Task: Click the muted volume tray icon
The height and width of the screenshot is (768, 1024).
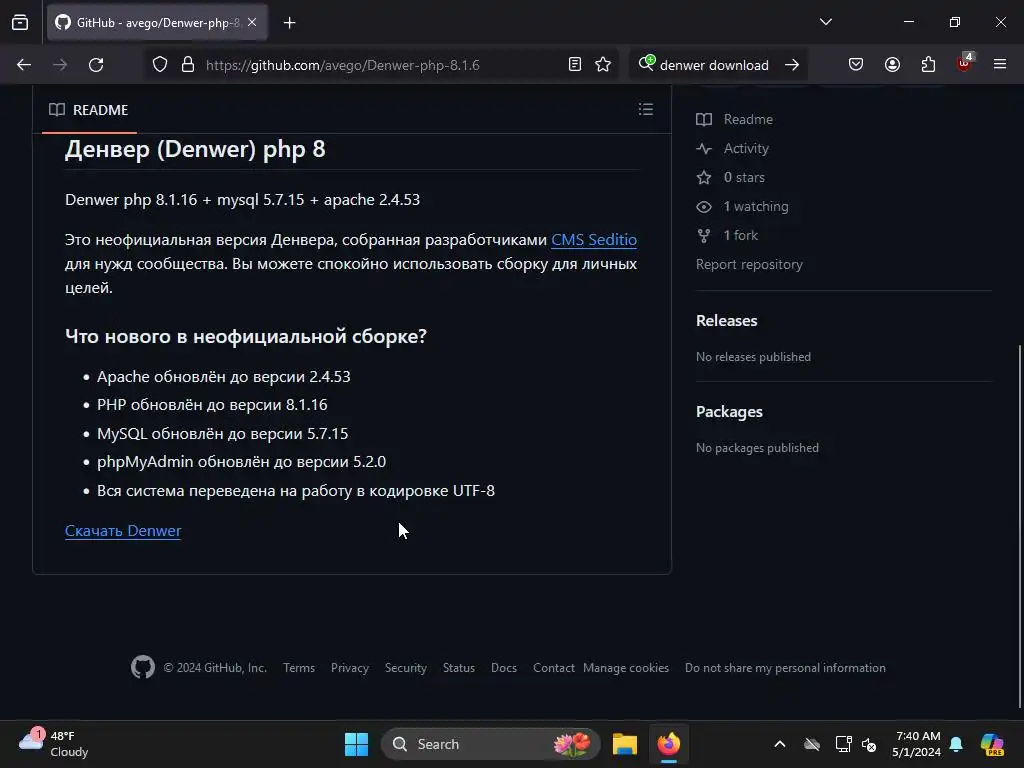Action: coord(869,744)
